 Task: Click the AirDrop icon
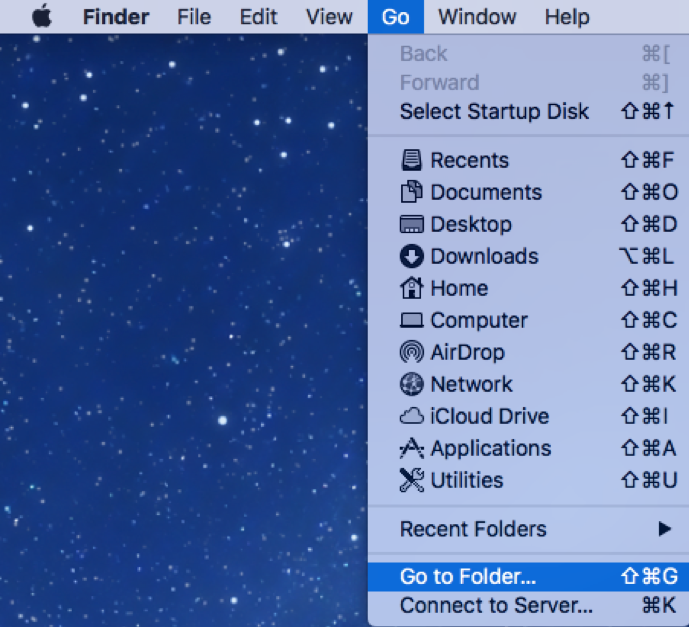411,352
